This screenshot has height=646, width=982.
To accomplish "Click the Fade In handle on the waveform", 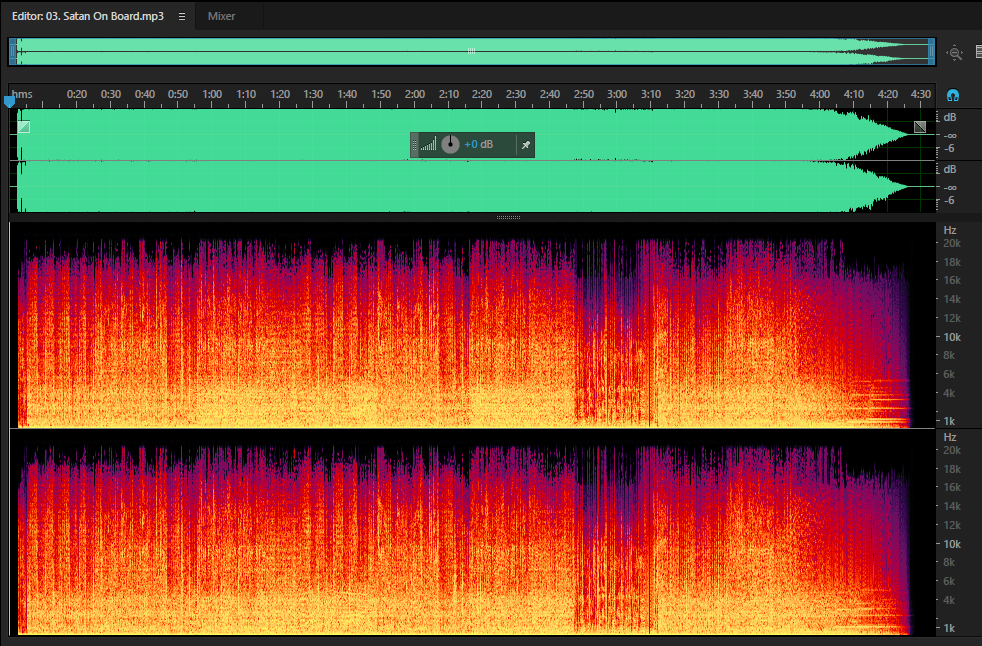I will point(24,127).
